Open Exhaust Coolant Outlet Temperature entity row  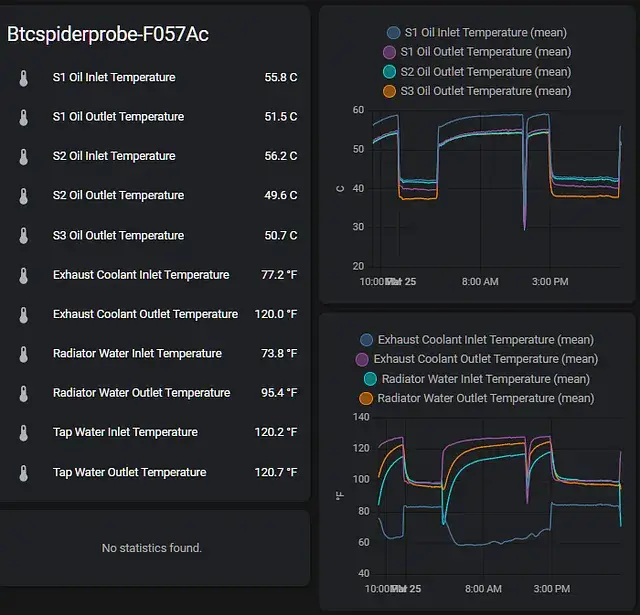click(x=145, y=314)
